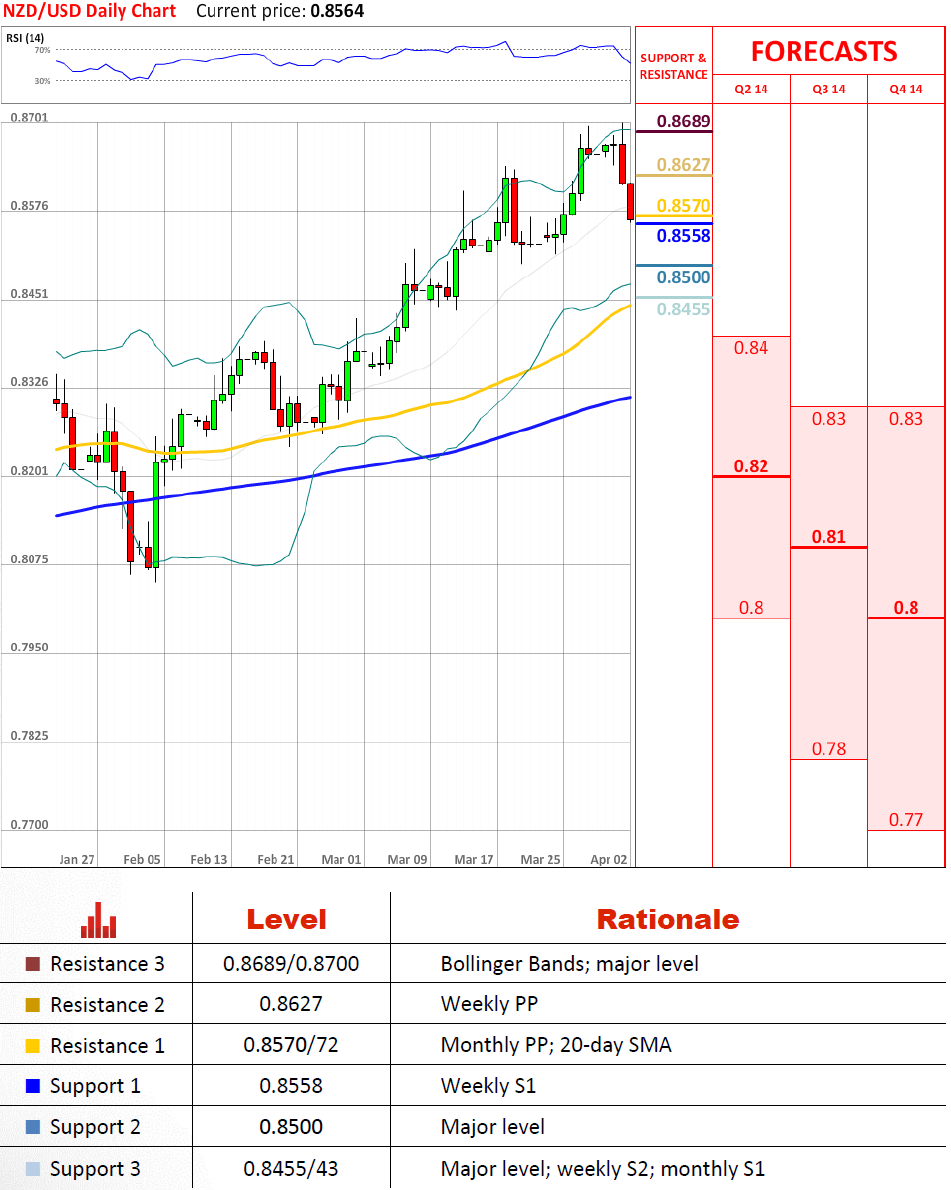Click the SUPPORT & RESISTANCE header

673,66
